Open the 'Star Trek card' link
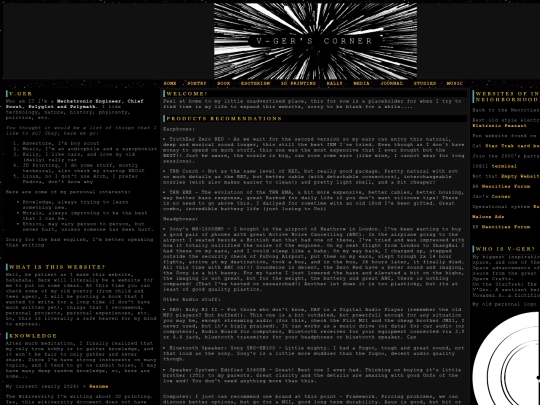The image size is (540, 405). pos(512,146)
